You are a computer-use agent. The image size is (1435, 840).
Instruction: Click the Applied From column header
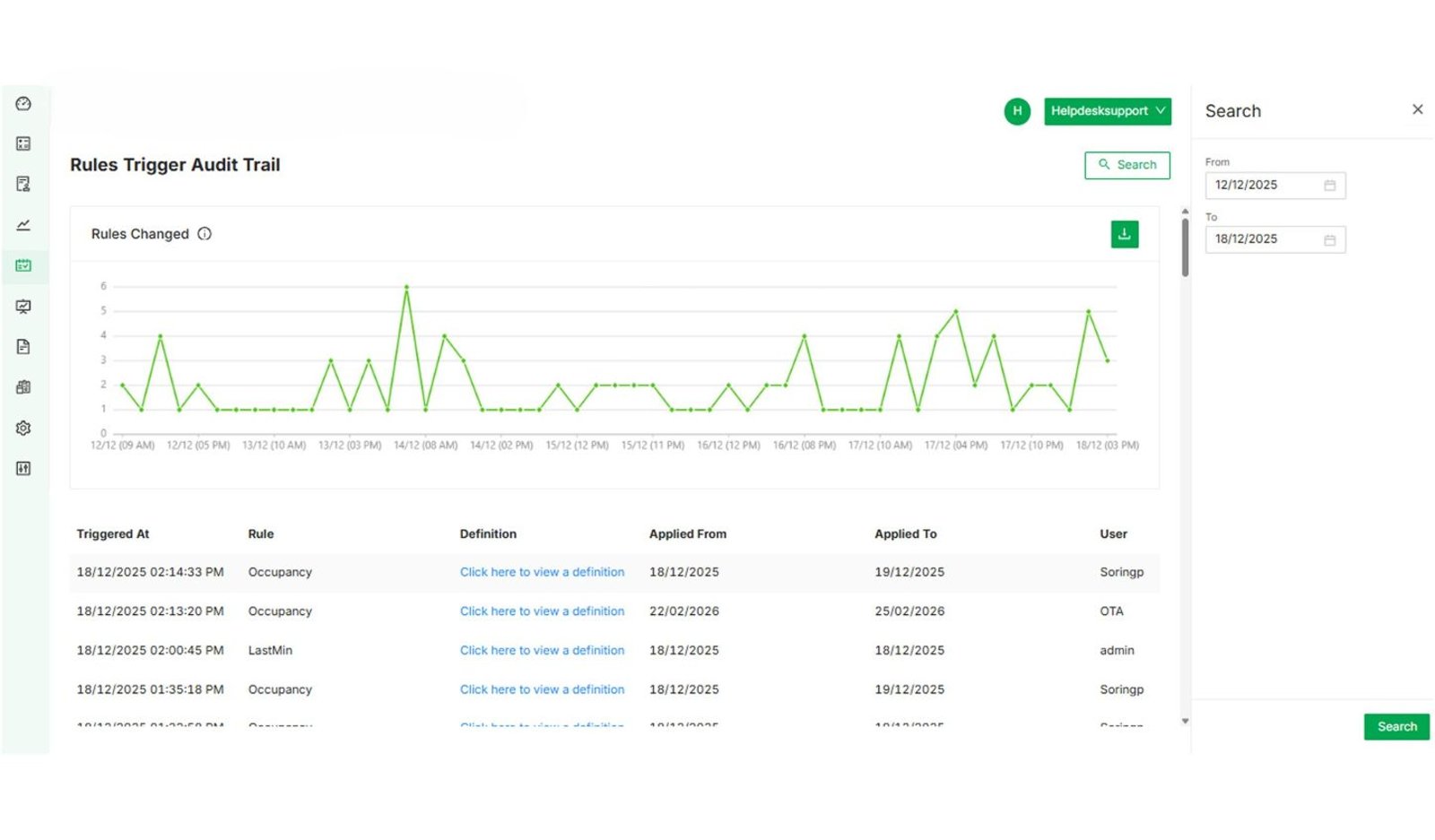pos(688,534)
